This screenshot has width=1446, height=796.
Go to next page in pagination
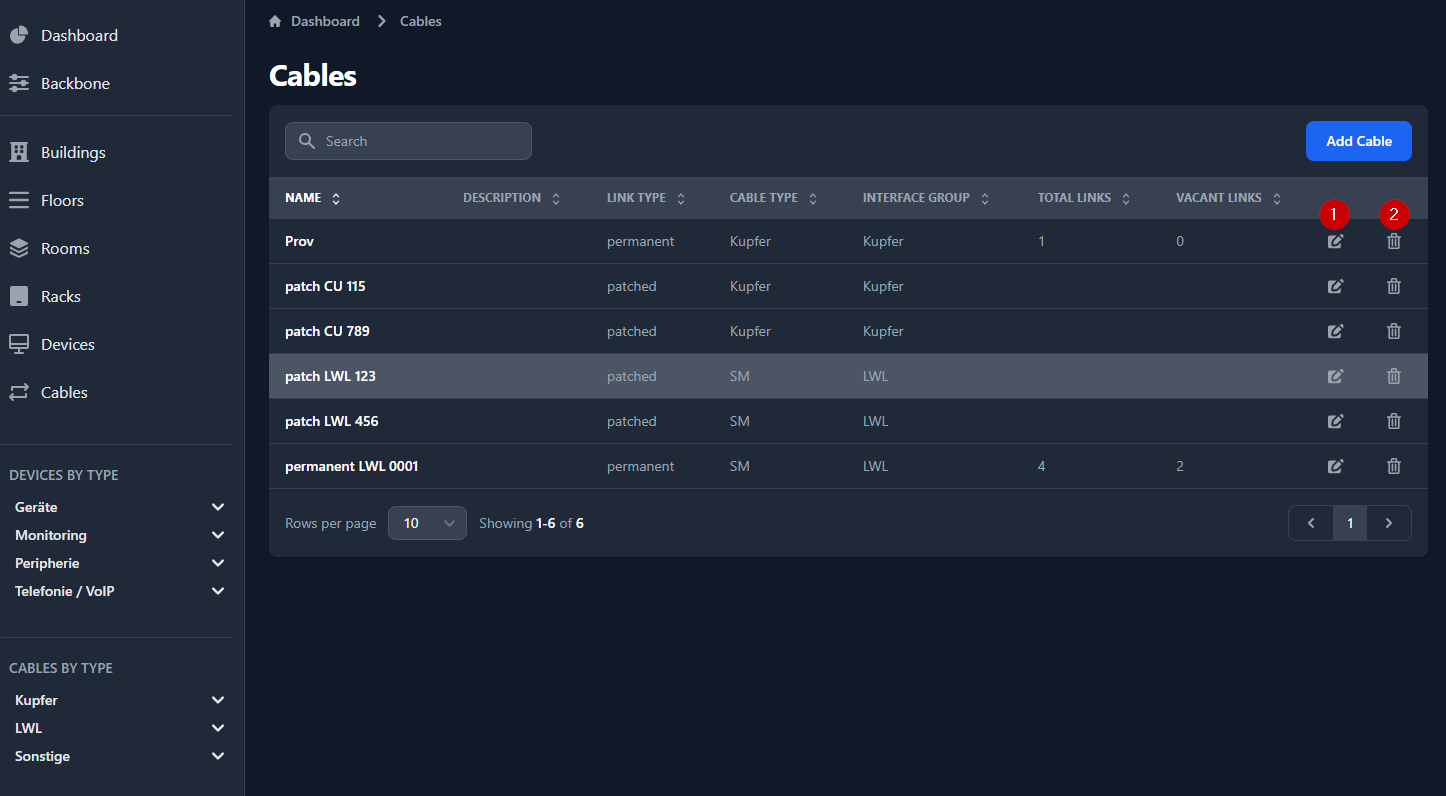coord(1388,523)
